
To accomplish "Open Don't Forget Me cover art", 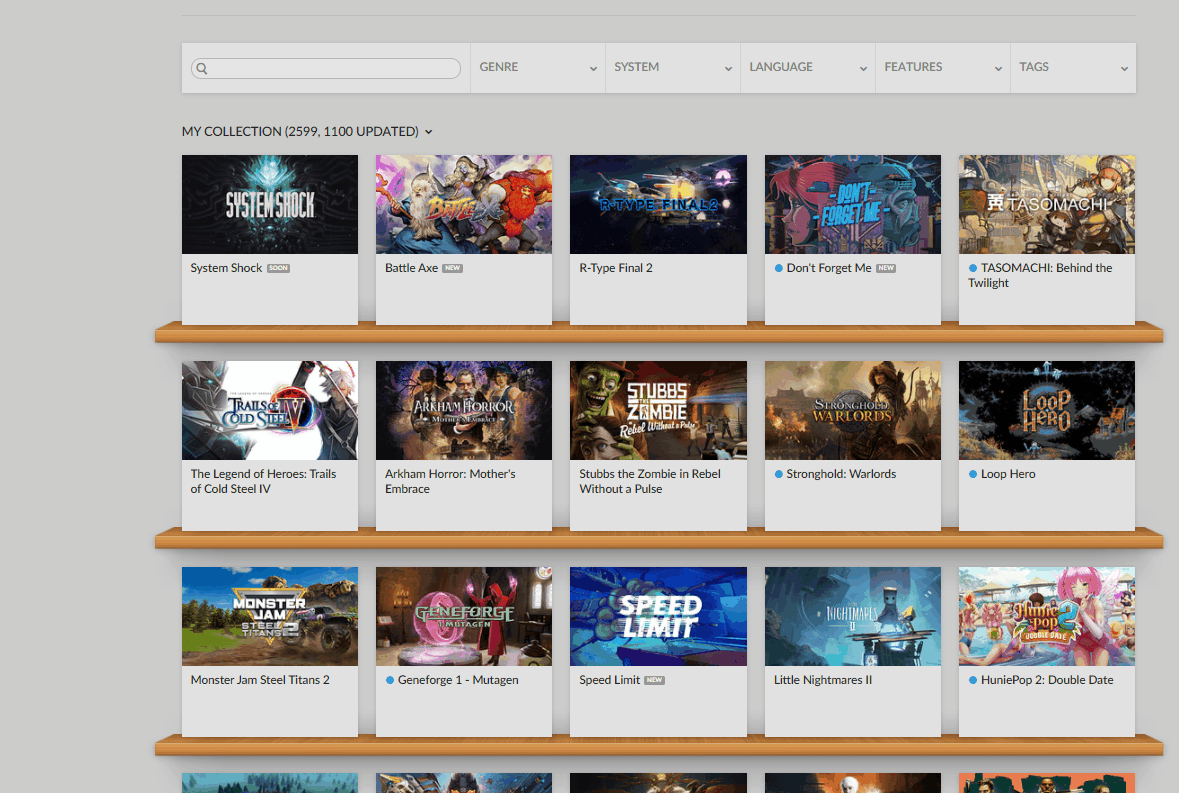I will [x=853, y=204].
